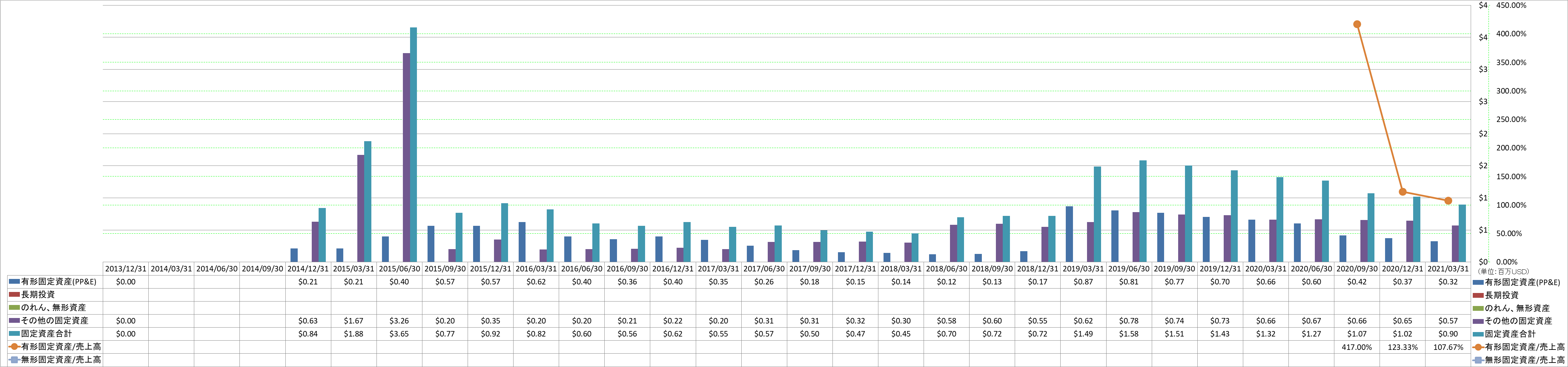Select the blue PP&E bar for 2019/03/31
The image size is (1568, 367).
[1069, 234]
